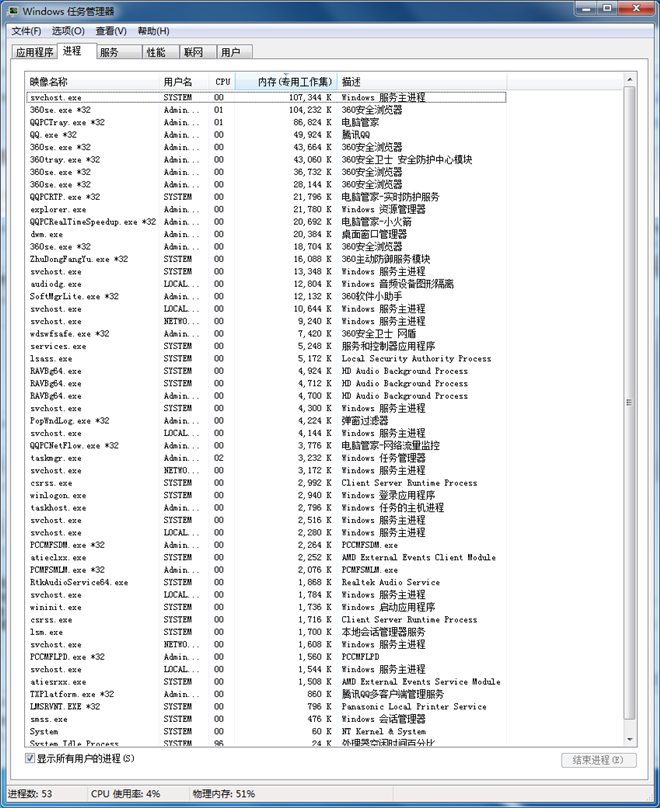Click the 物理内存: 51% status entry

[x=224, y=794]
